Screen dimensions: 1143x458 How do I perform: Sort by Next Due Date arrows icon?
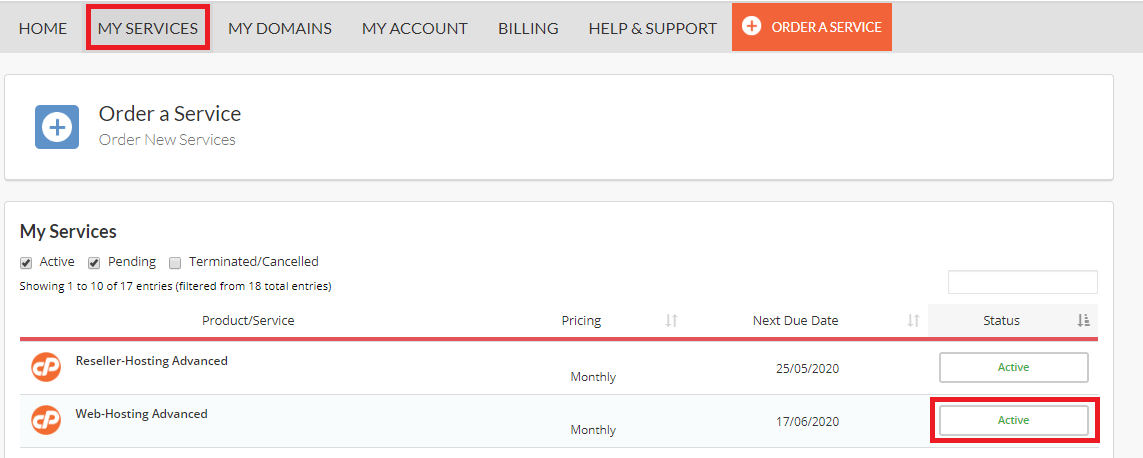(913, 320)
